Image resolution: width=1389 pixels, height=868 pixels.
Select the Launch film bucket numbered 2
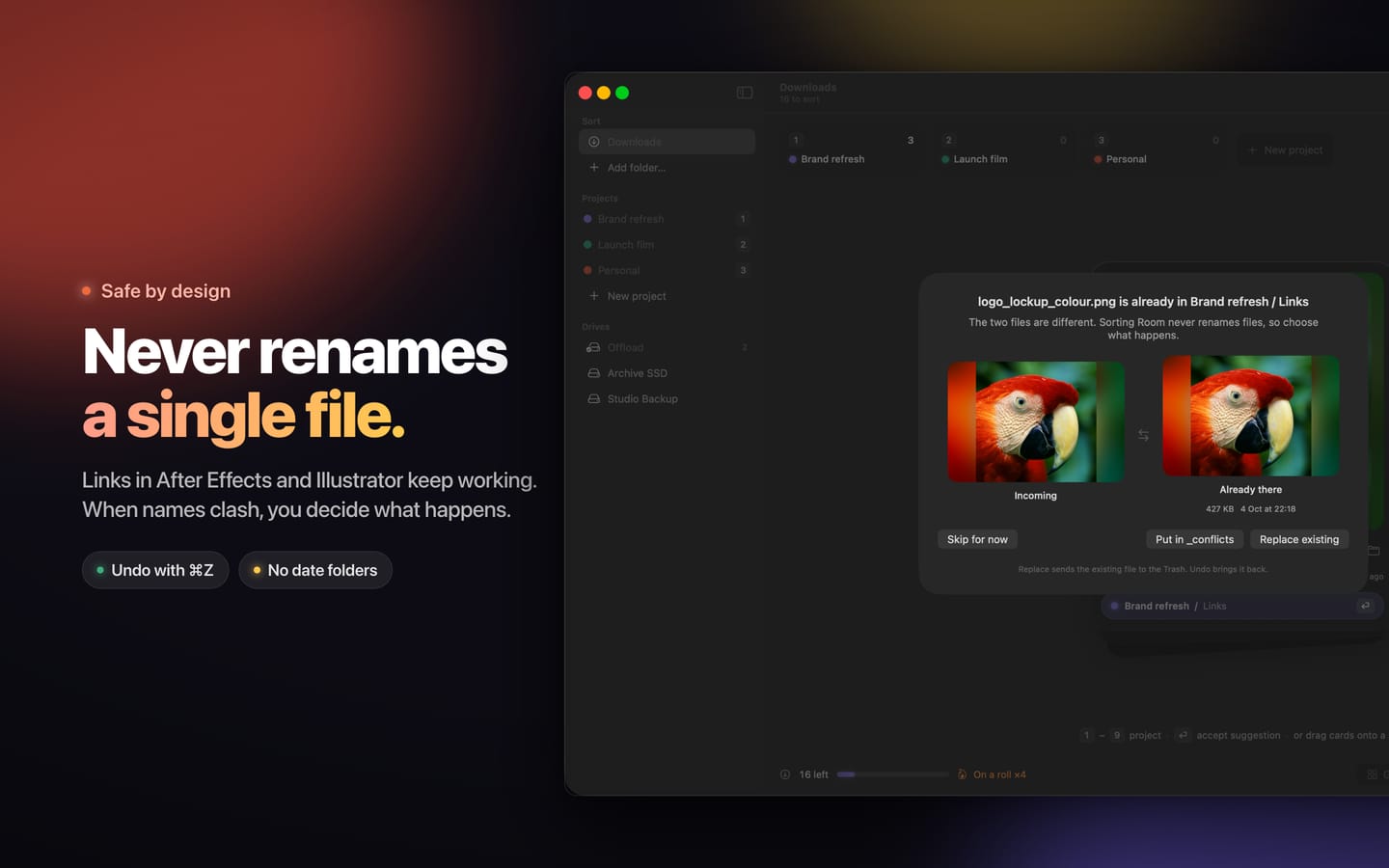[x=1003, y=149]
